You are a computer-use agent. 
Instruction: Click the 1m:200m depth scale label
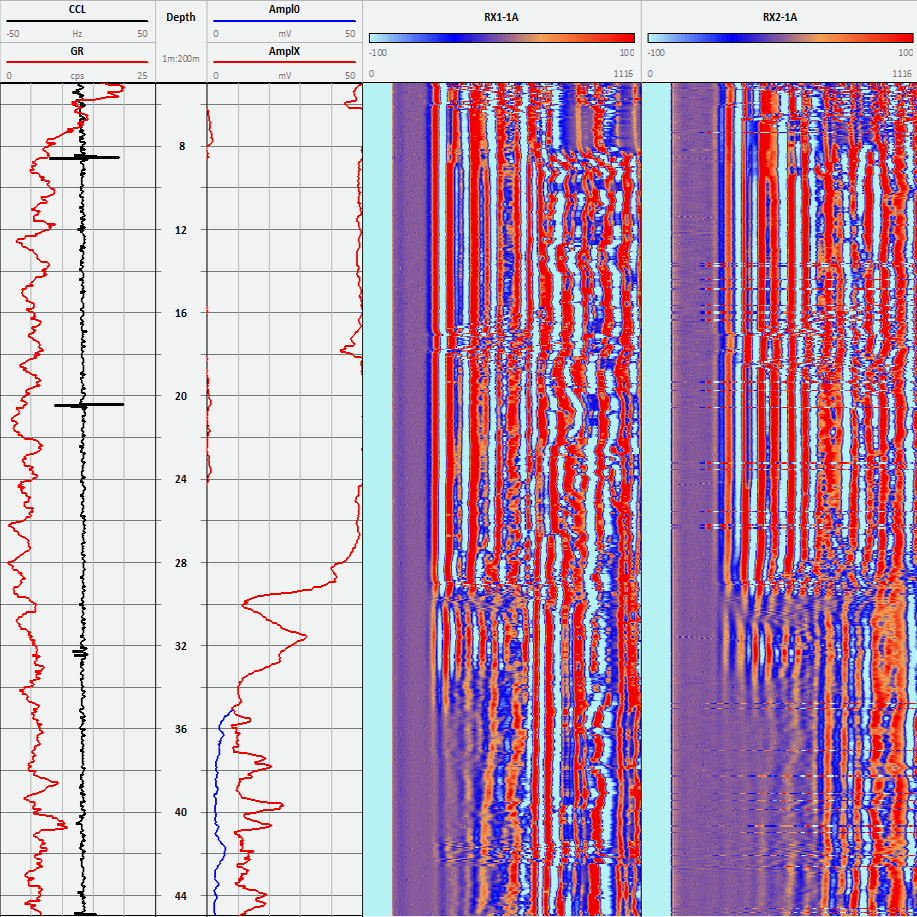point(181,58)
